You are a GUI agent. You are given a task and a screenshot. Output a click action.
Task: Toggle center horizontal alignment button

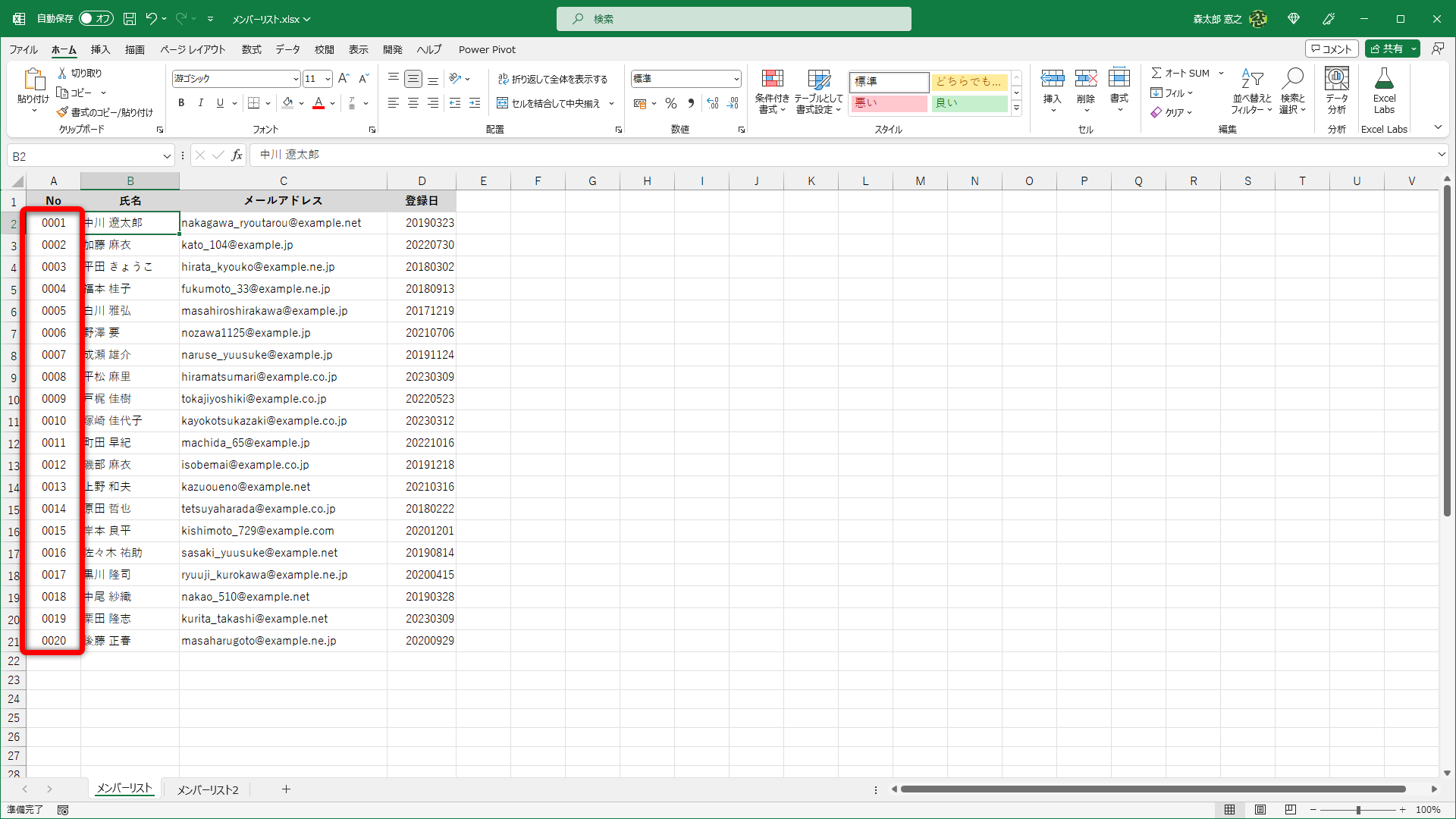pos(413,103)
